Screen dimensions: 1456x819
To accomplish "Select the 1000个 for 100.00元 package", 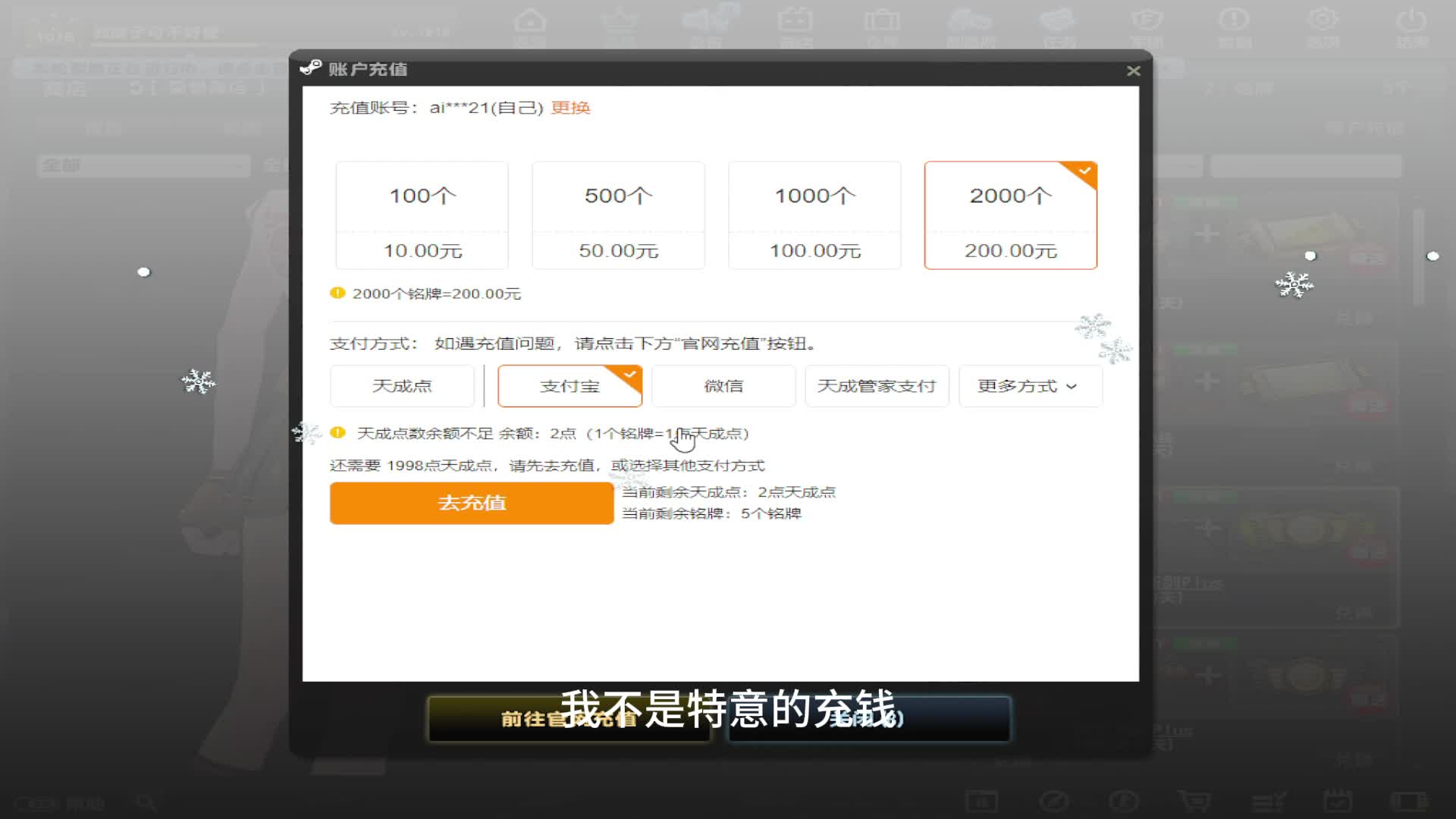I will pos(814,215).
